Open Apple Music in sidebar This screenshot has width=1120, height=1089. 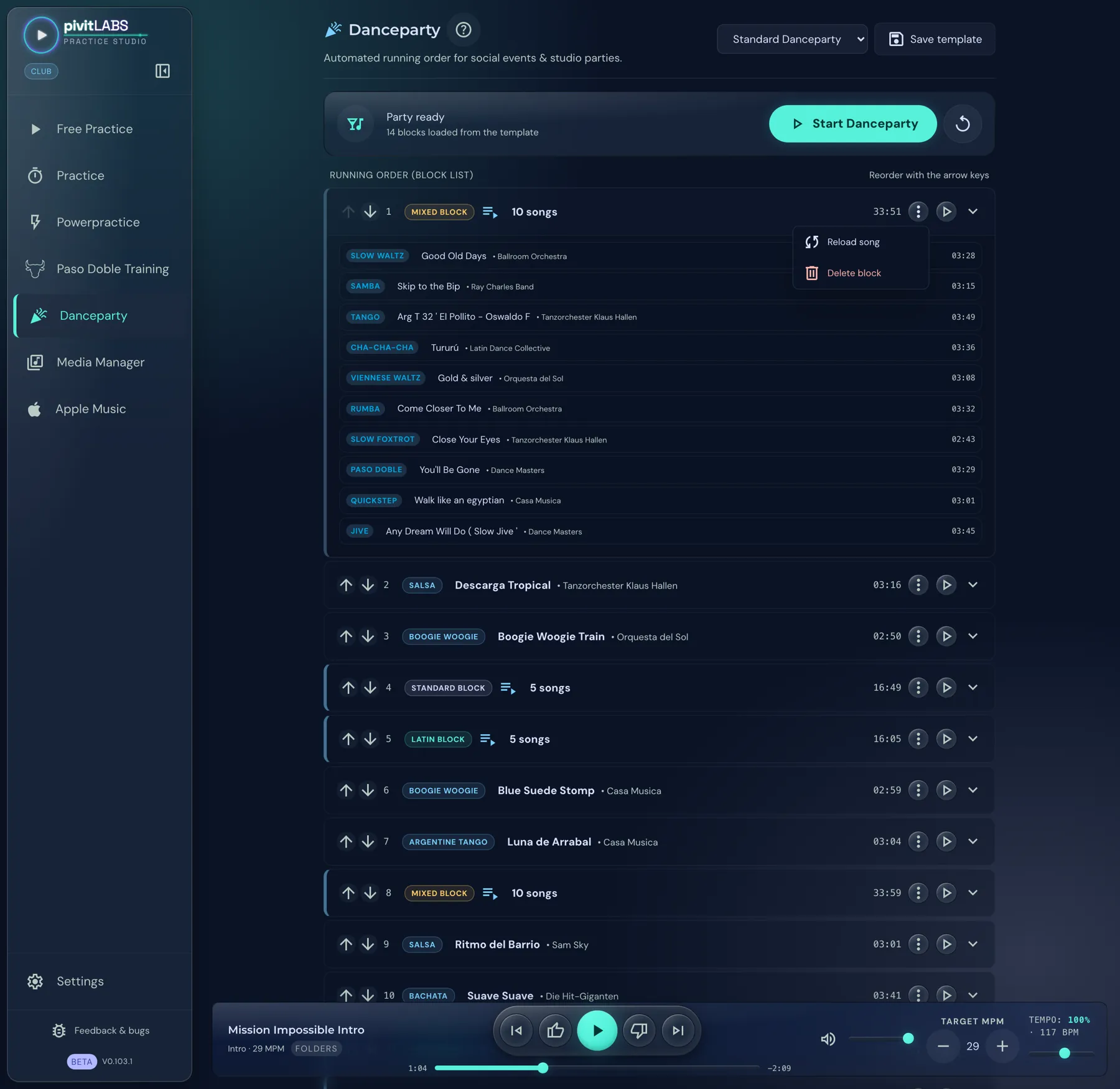(101, 409)
